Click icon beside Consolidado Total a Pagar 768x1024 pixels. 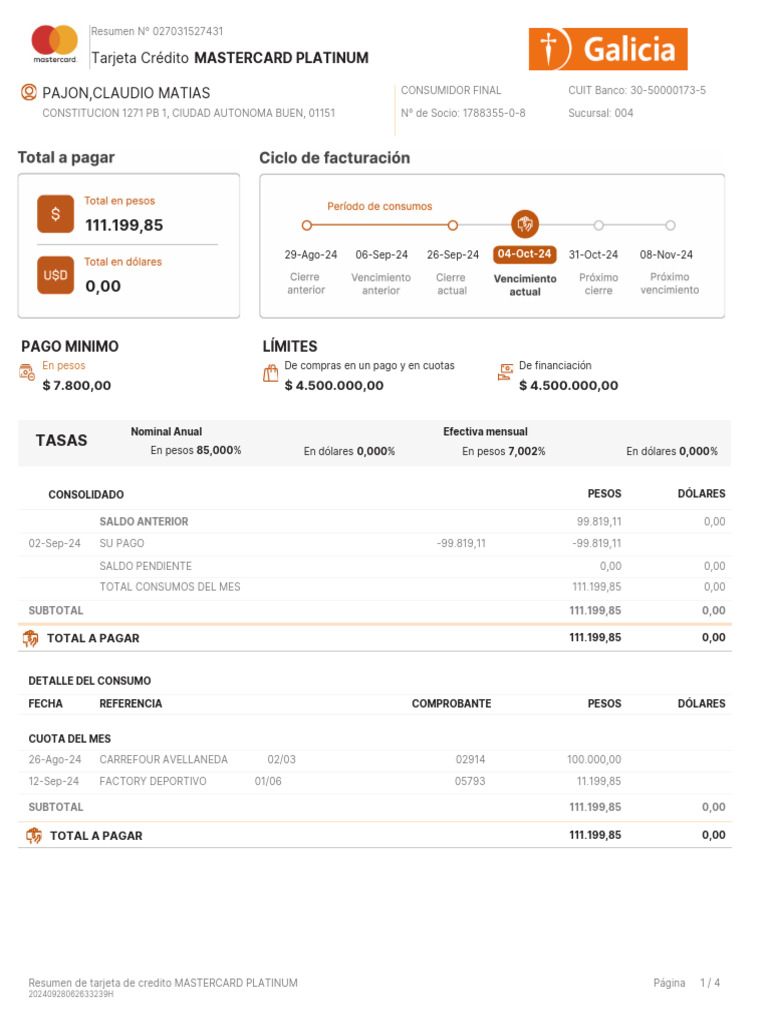30,638
